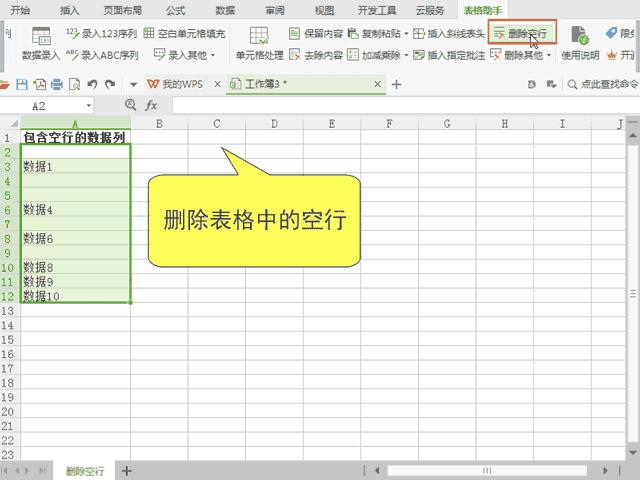Add a new sheet with plus button
Image resolution: width=640 pixels, height=480 pixels.
click(x=127, y=471)
